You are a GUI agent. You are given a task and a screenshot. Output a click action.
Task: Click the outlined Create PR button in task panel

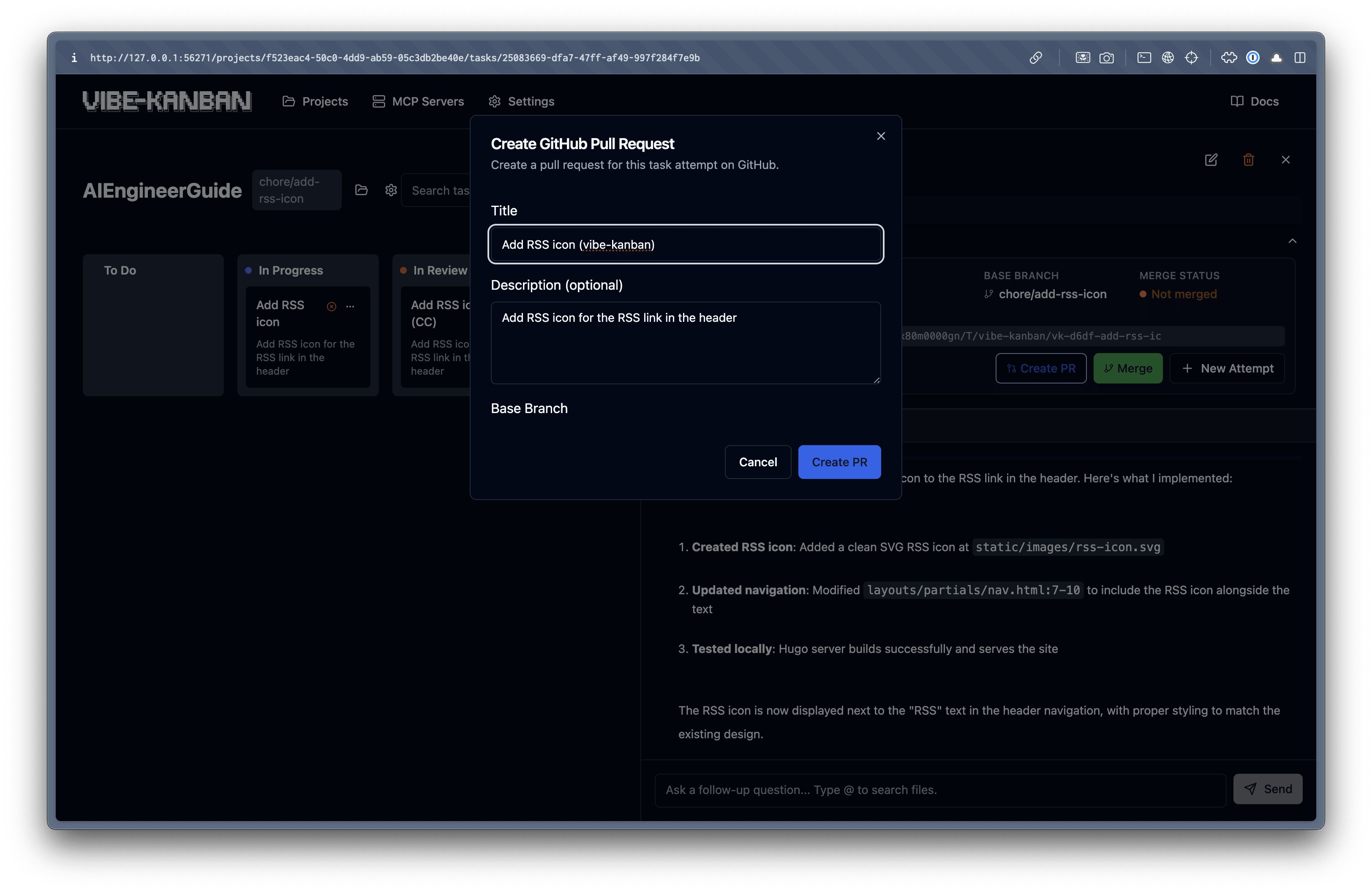(x=1040, y=368)
